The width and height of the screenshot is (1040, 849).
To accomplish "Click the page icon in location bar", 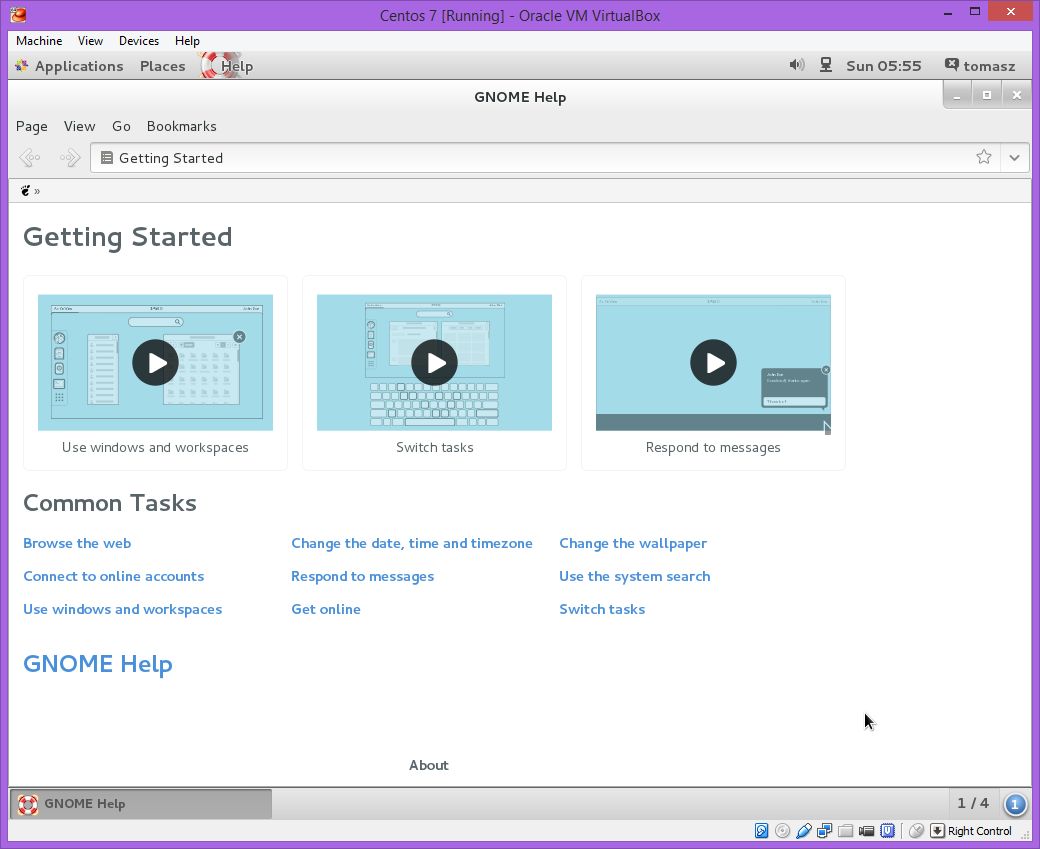I will pos(106,158).
